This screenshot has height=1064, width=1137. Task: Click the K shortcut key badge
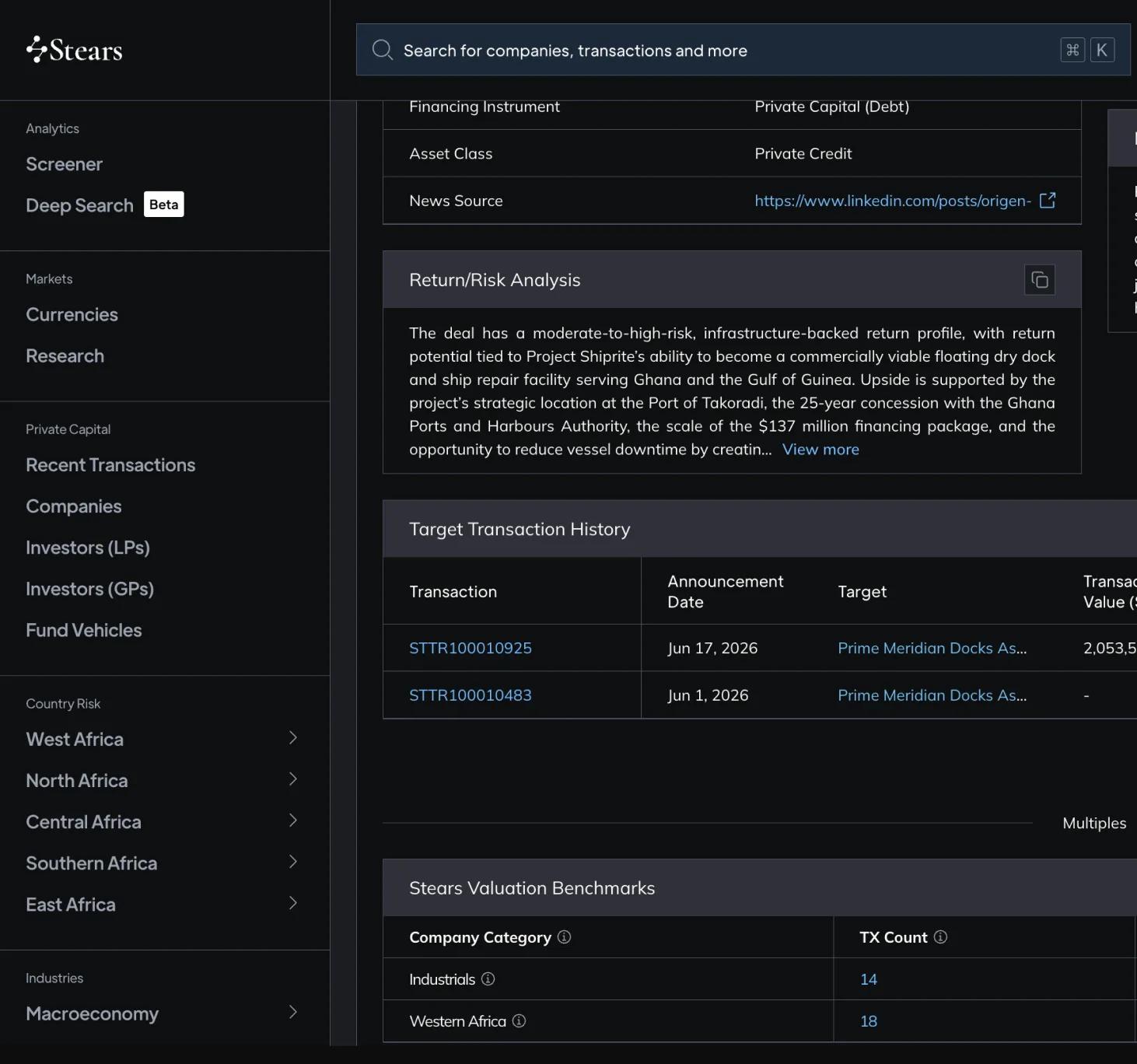[x=1102, y=50]
